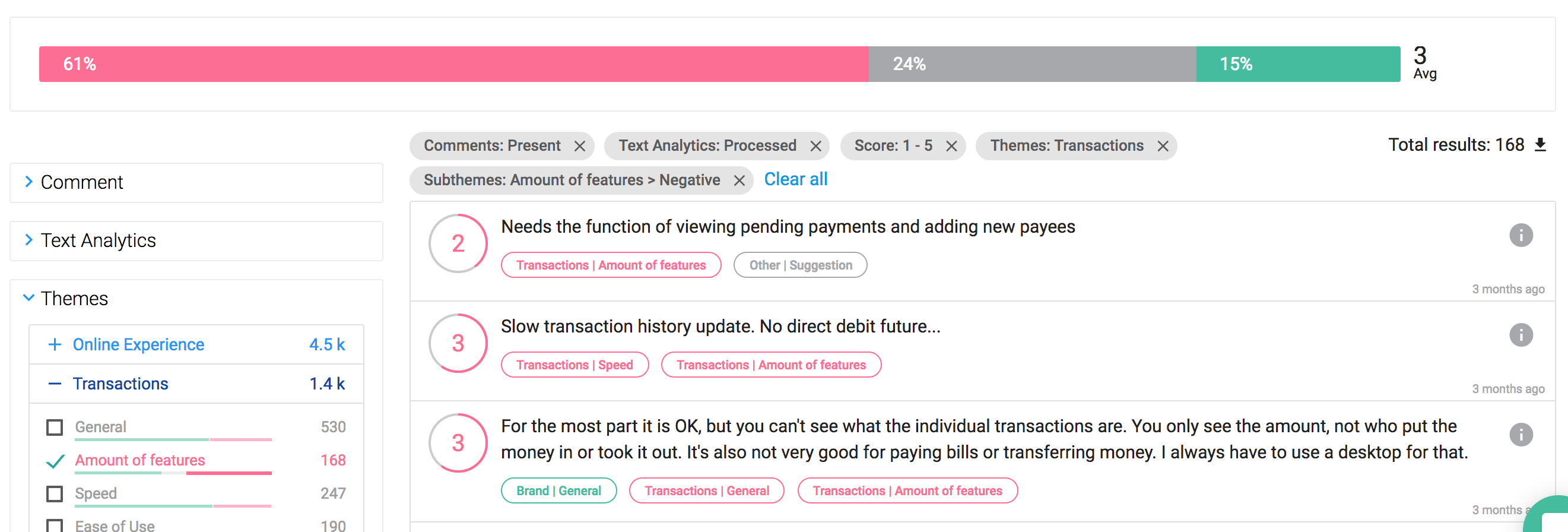Expand the Comment filter section
Viewport: 1568px width, 532px height.
28,182
